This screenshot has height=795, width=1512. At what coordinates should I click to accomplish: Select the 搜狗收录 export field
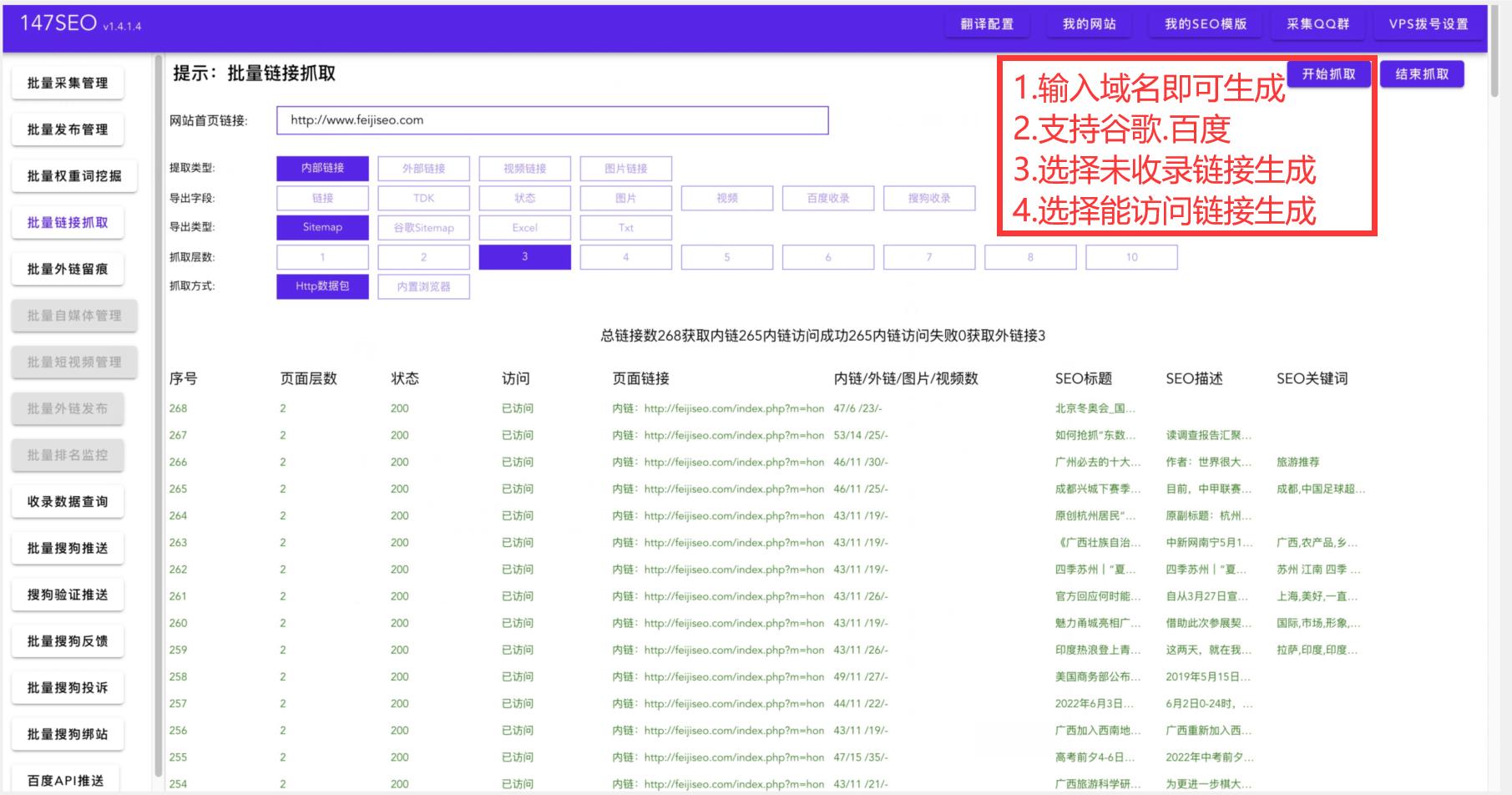[928, 198]
